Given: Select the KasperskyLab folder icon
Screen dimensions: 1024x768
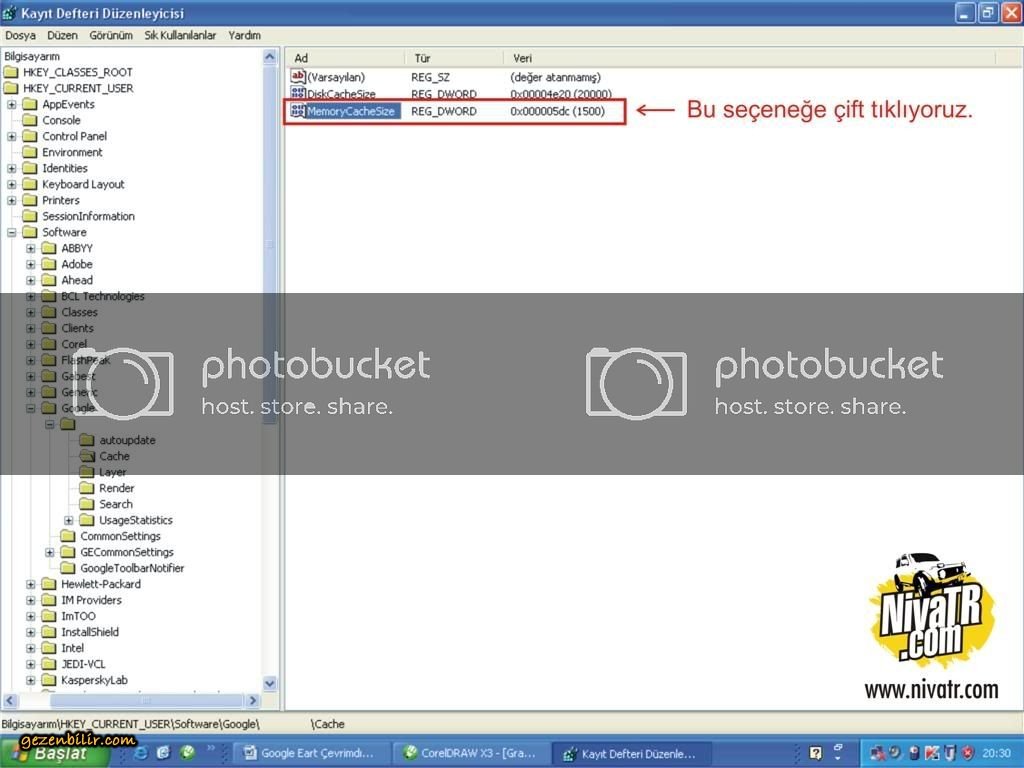Looking at the screenshot, I should pyautogui.click(x=49, y=680).
